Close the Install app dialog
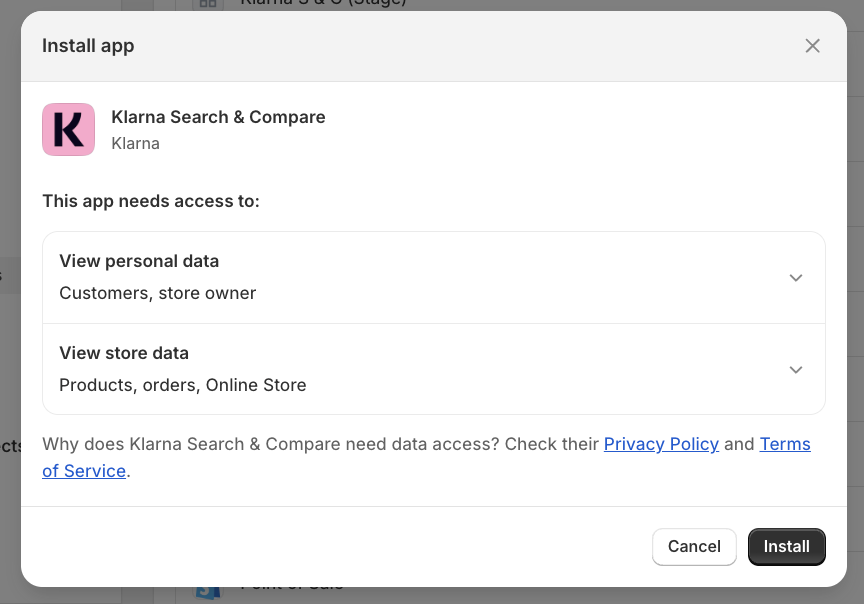864x604 pixels. 812,46
